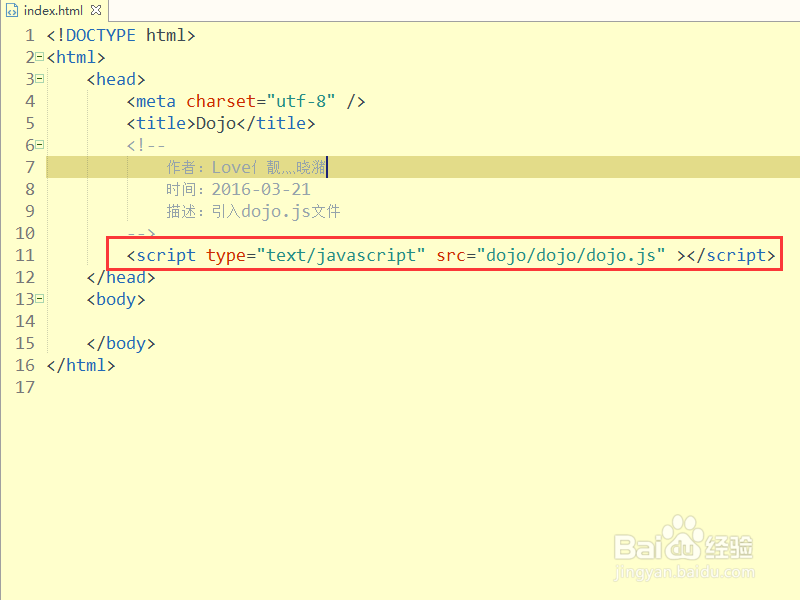Click the closing head tag on line 12
Viewport: 800px width, 600px height.
121,277
